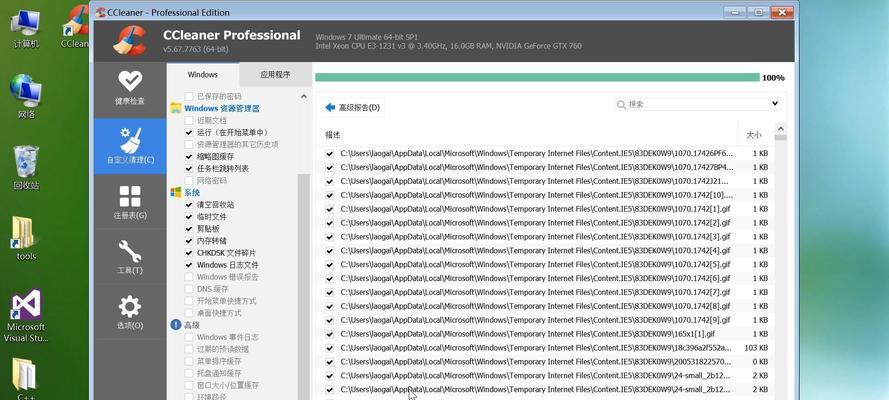This screenshot has height=400, width=889.
Task: Select the 回收站 desktop icon
Action: [x=26, y=168]
